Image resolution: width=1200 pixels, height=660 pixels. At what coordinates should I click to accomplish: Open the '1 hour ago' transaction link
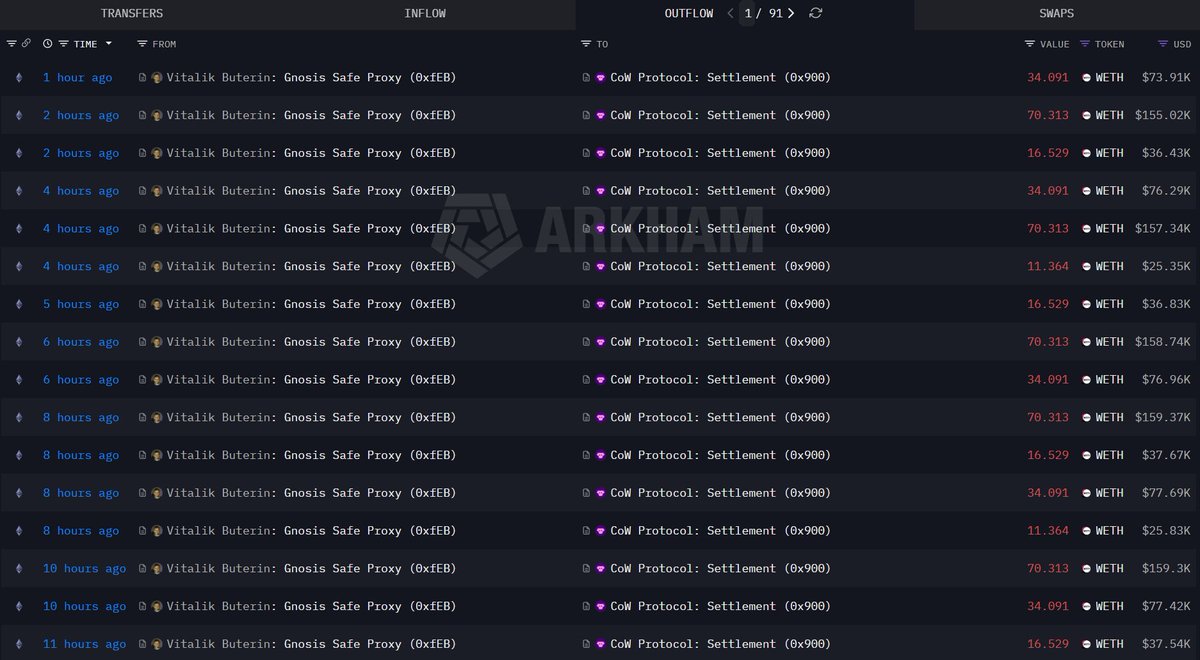pos(77,77)
